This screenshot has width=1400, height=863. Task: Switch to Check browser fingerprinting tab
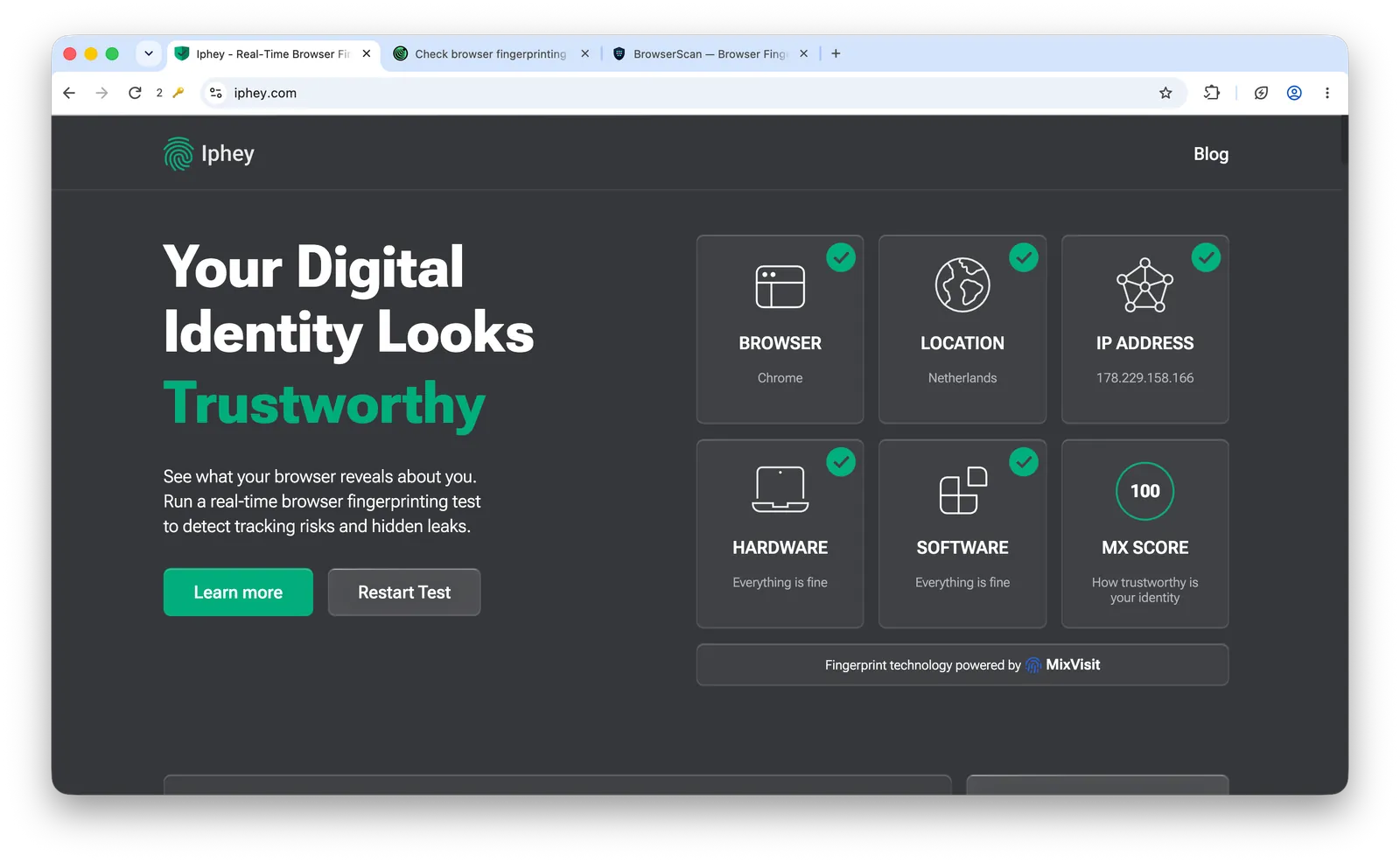point(490,54)
